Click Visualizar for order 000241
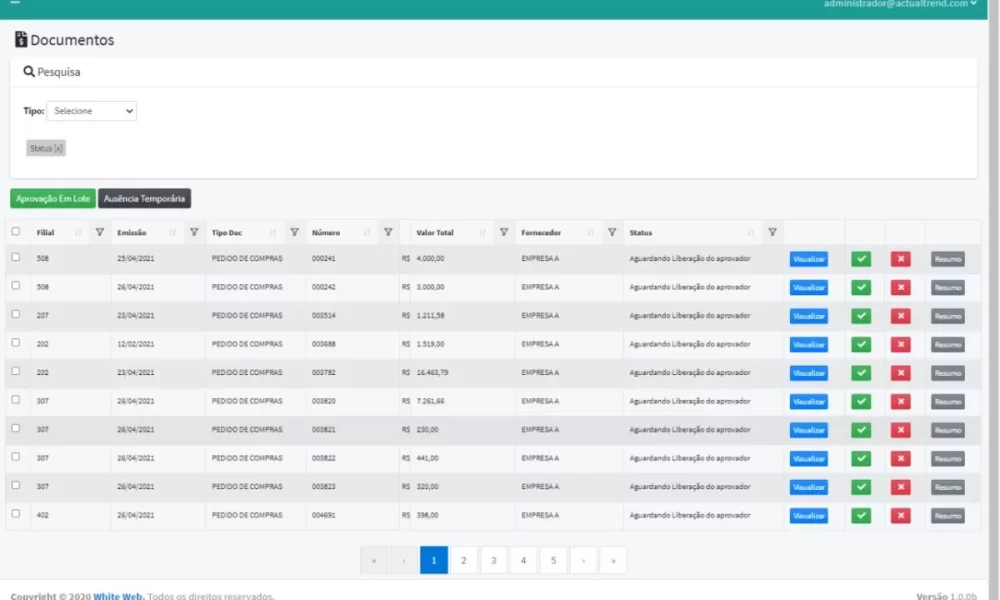This screenshot has width=1000, height=600. pos(809,259)
